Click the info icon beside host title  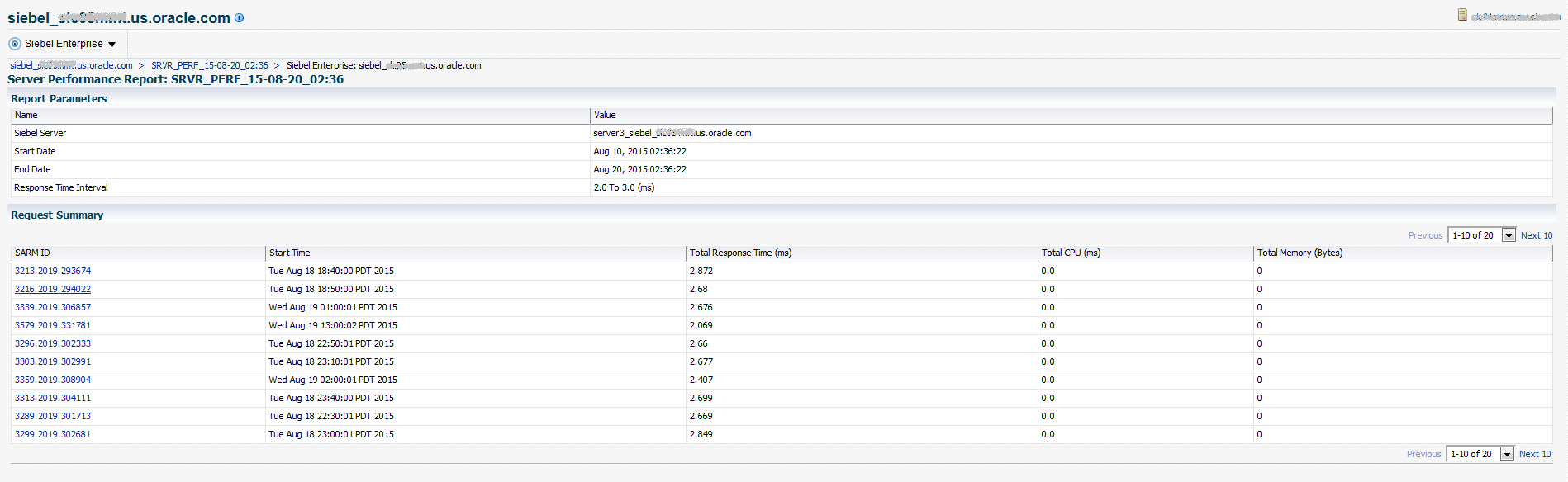click(240, 17)
